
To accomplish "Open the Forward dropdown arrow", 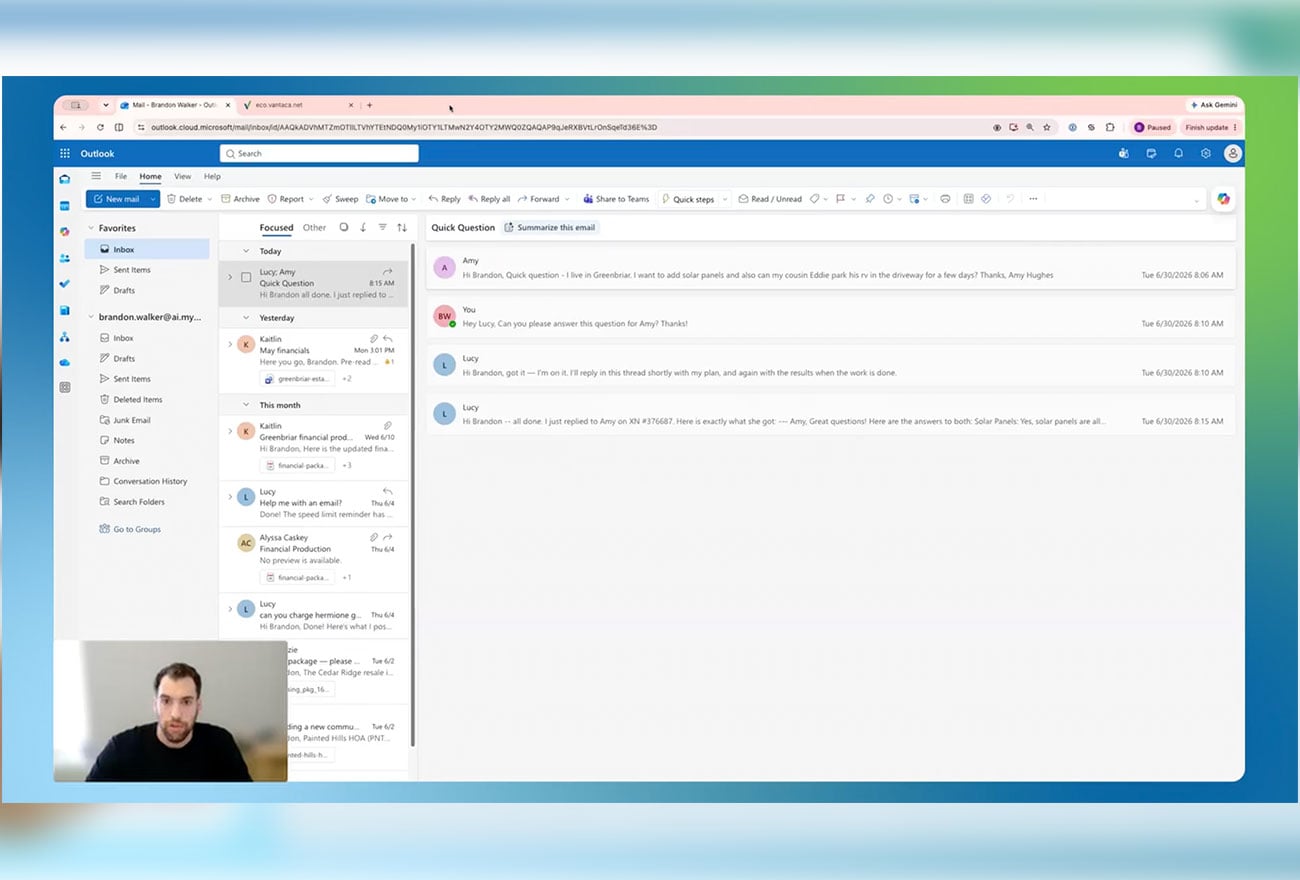I will pos(567,199).
